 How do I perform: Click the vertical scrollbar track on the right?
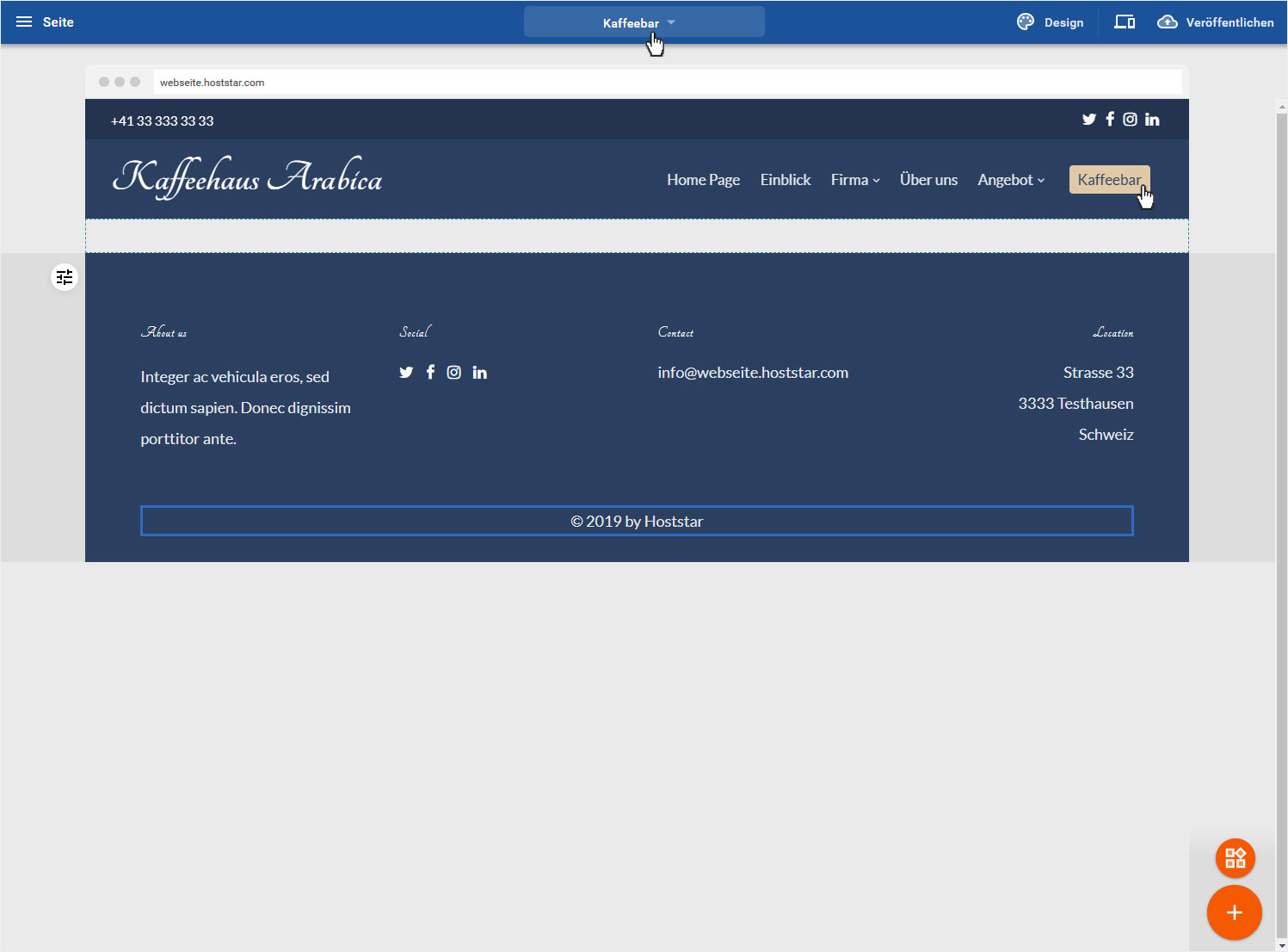click(x=1282, y=525)
